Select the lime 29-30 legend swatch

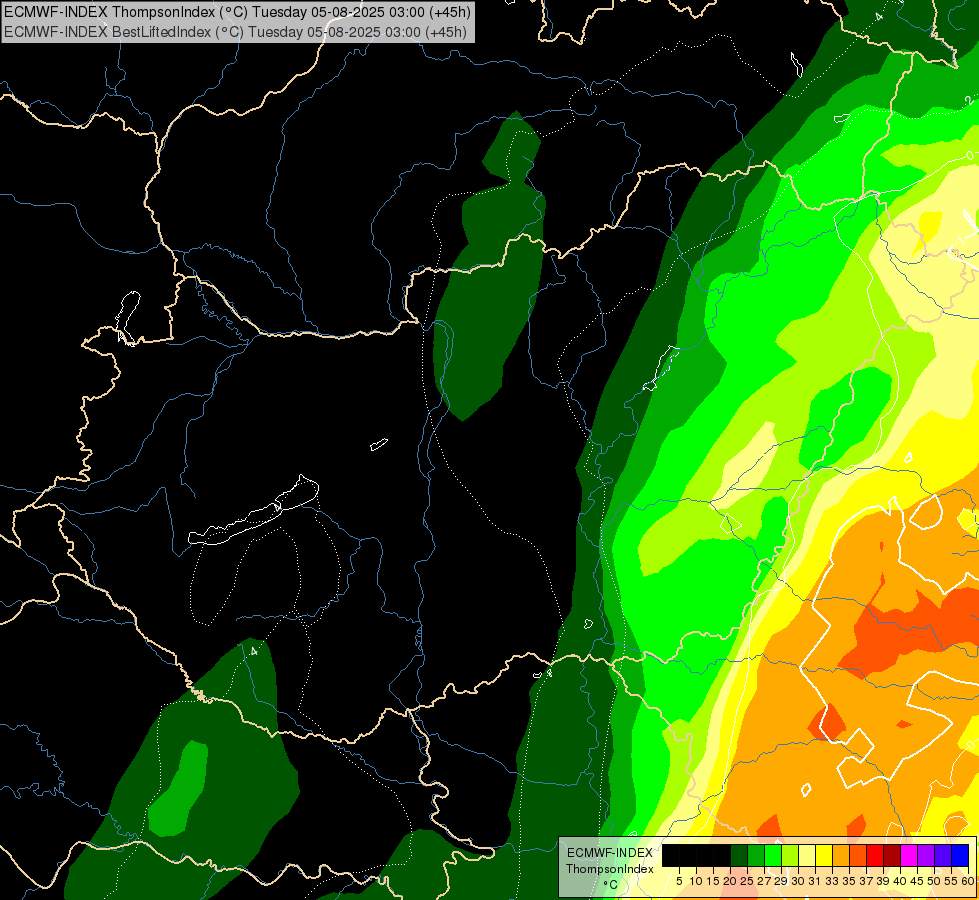click(790, 855)
